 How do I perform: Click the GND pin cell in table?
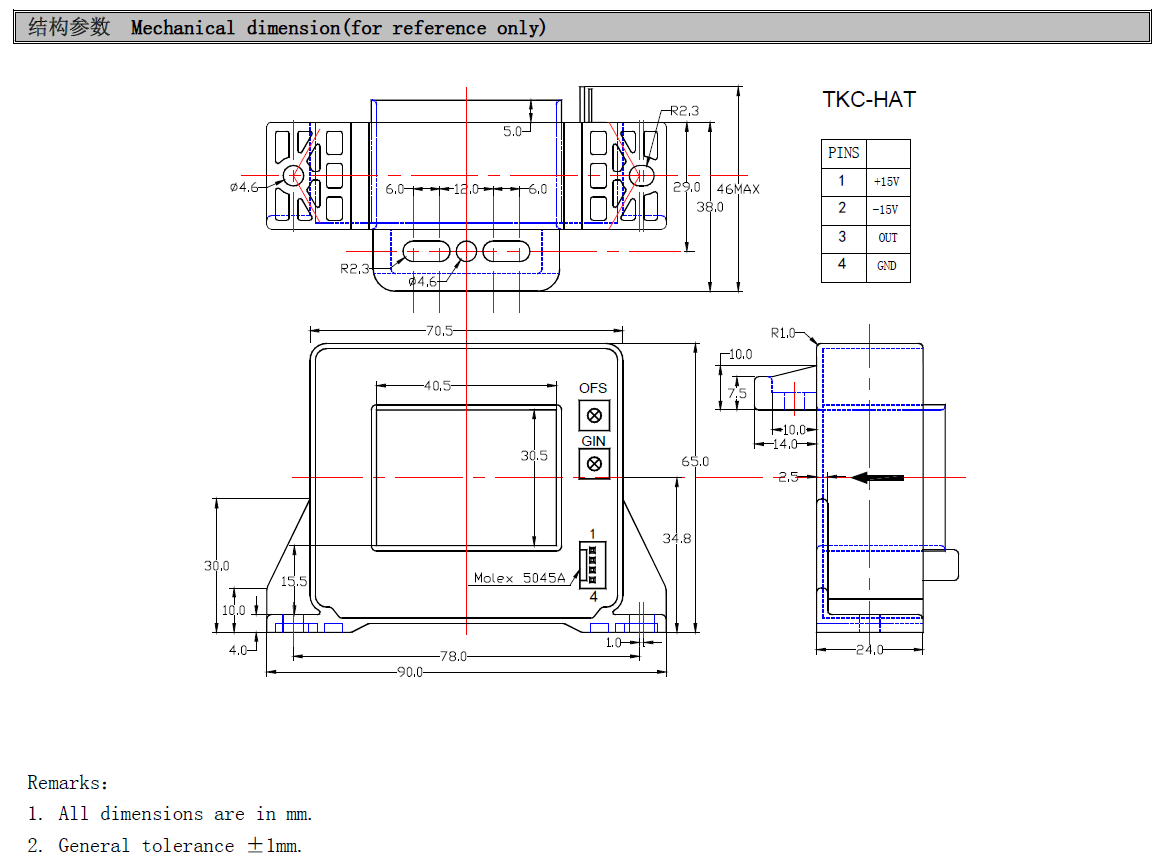(886, 266)
